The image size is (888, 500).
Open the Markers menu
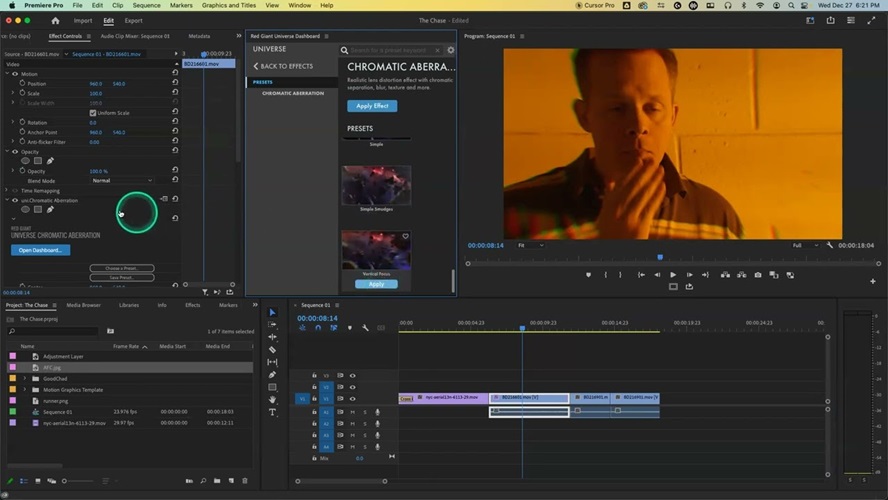pos(181,5)
